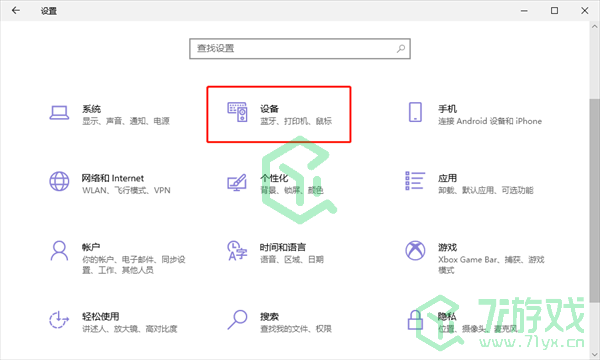600x360 pixels.
Task: Click the text 显示、声音、通知、电源
Action: [x=126, y=121]
